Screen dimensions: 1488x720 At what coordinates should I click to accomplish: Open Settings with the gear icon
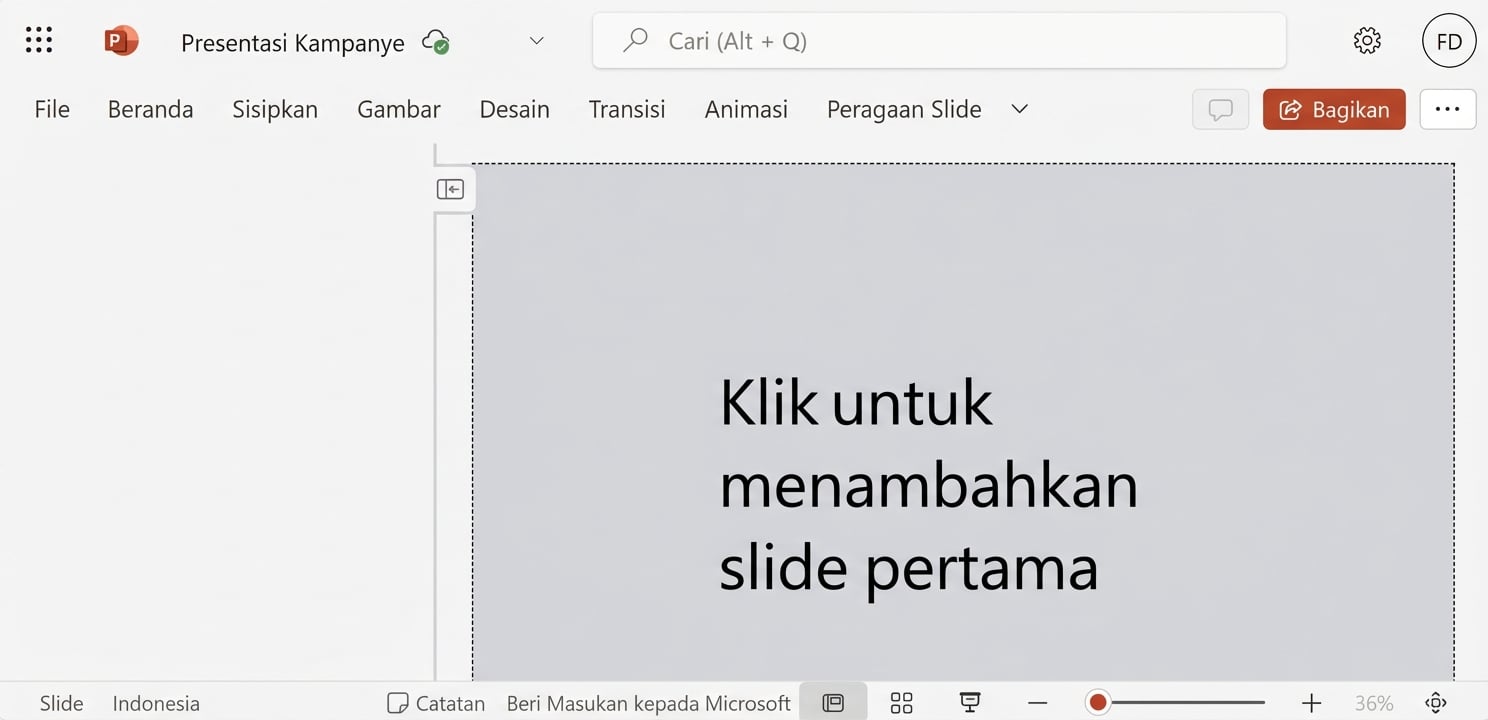[x=1366, y=40]
